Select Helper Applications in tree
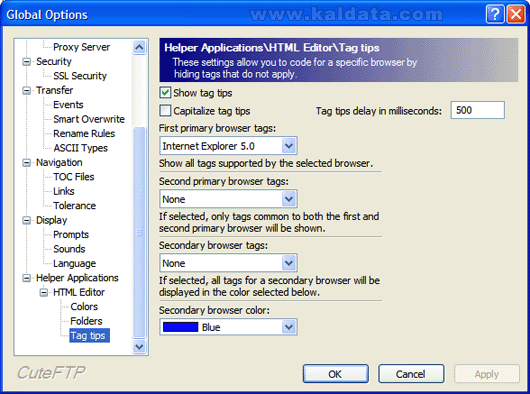Viewport: 530px width, 394px height. [x=77, y=278]
